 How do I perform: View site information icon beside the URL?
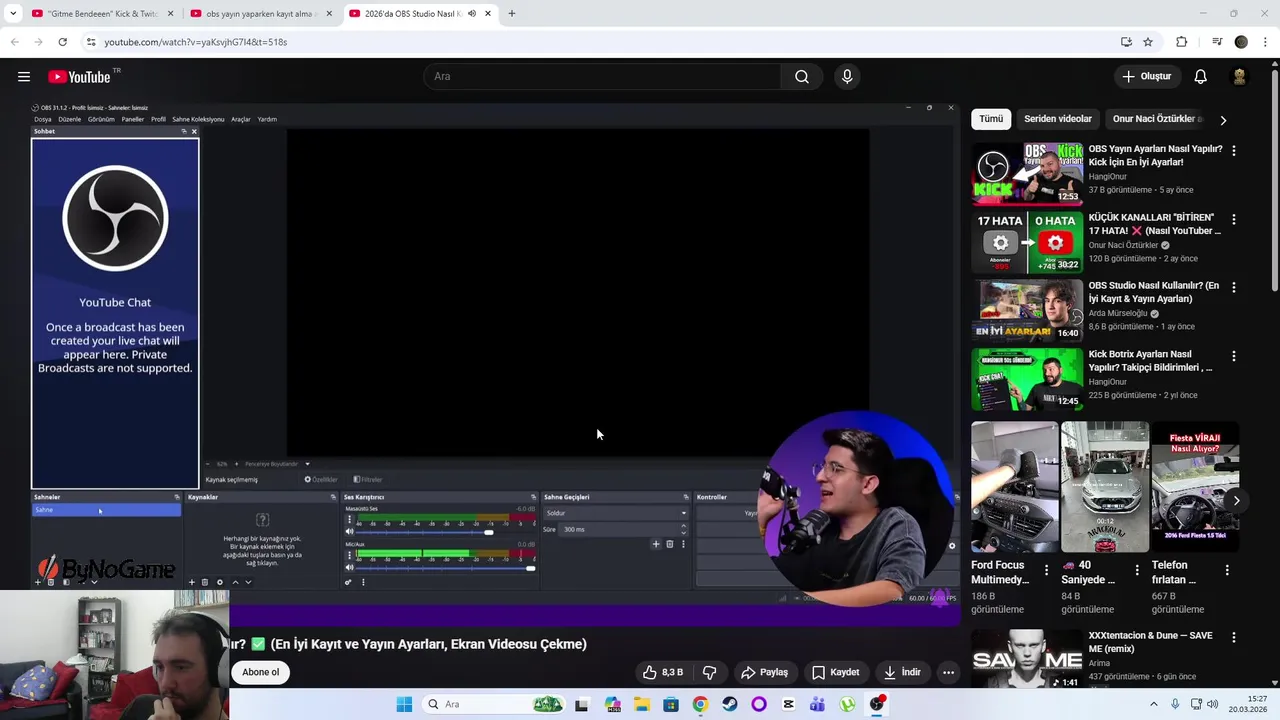coord(91,42)
